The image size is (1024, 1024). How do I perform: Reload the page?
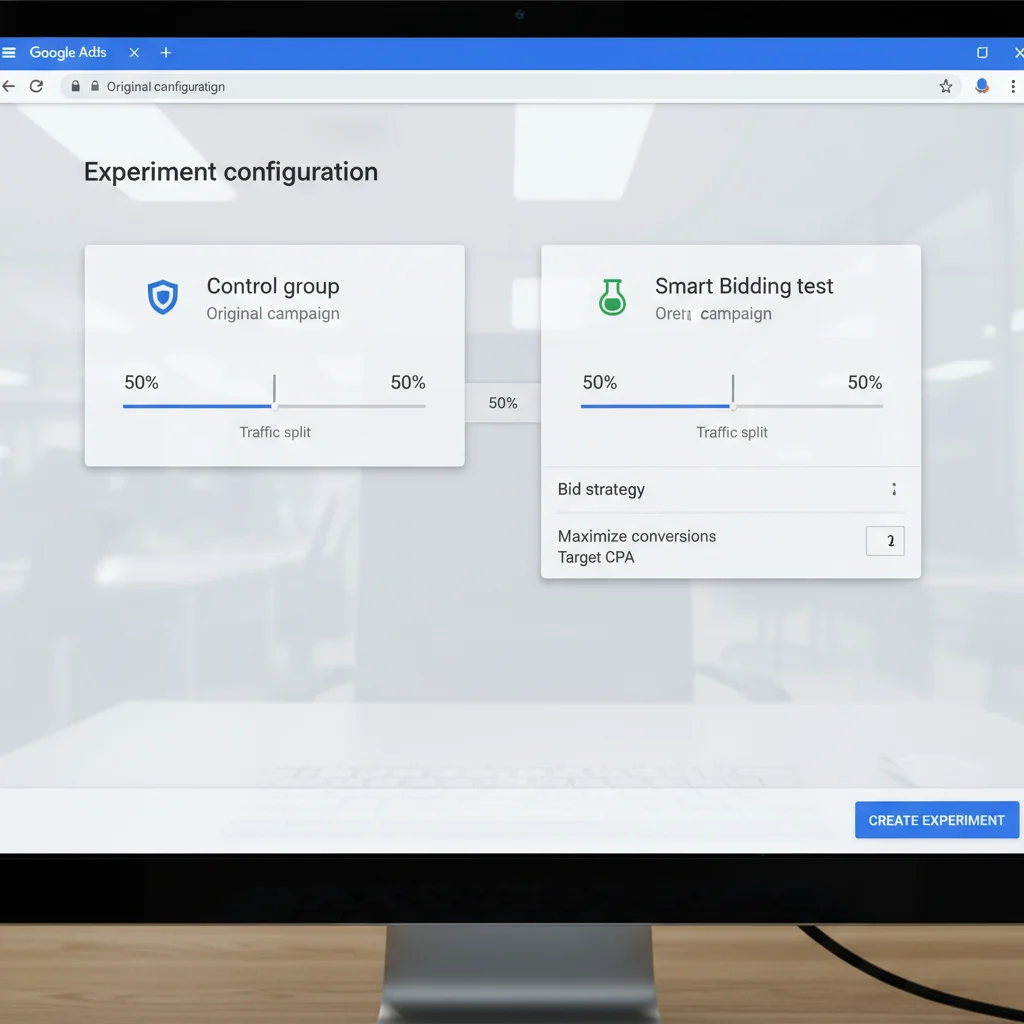(37, 86)
